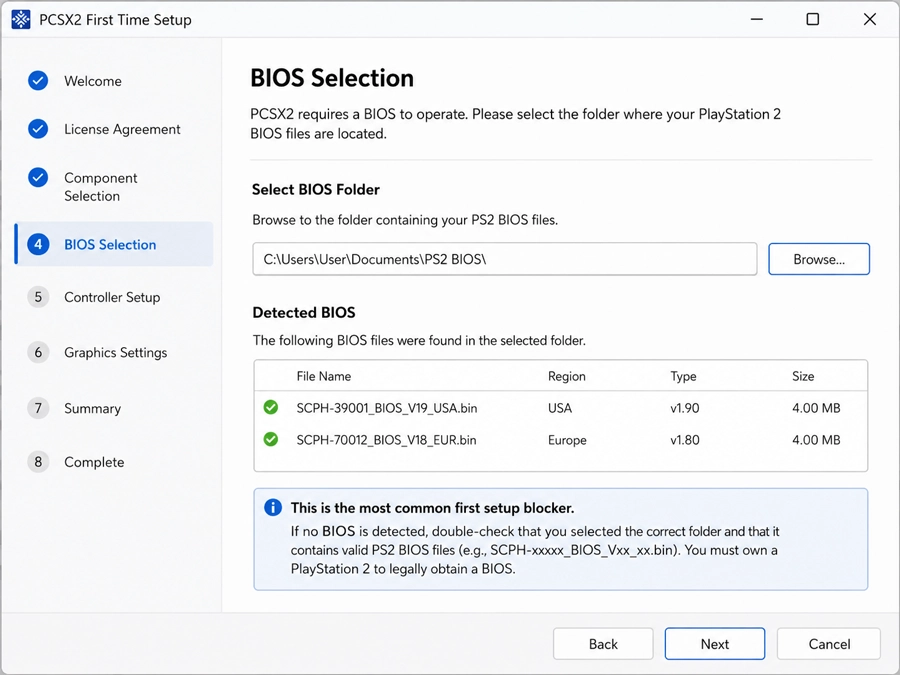The width and height of the screenshot is (900, 675).
Task: Go to the License Agreement step
Action: point(122,129)
